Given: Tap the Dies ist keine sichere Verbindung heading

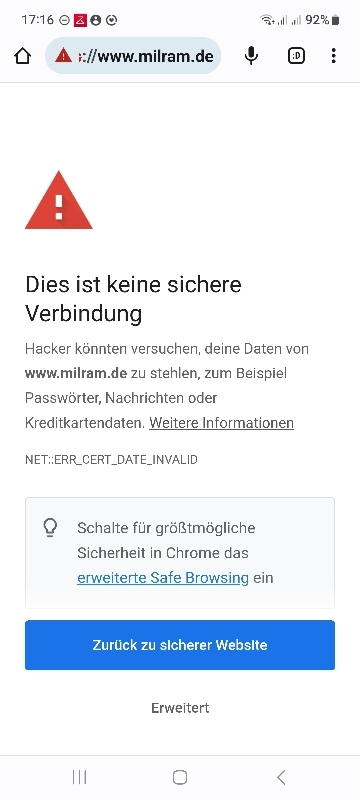Looking at the screenshot, I should coord(133,299).
